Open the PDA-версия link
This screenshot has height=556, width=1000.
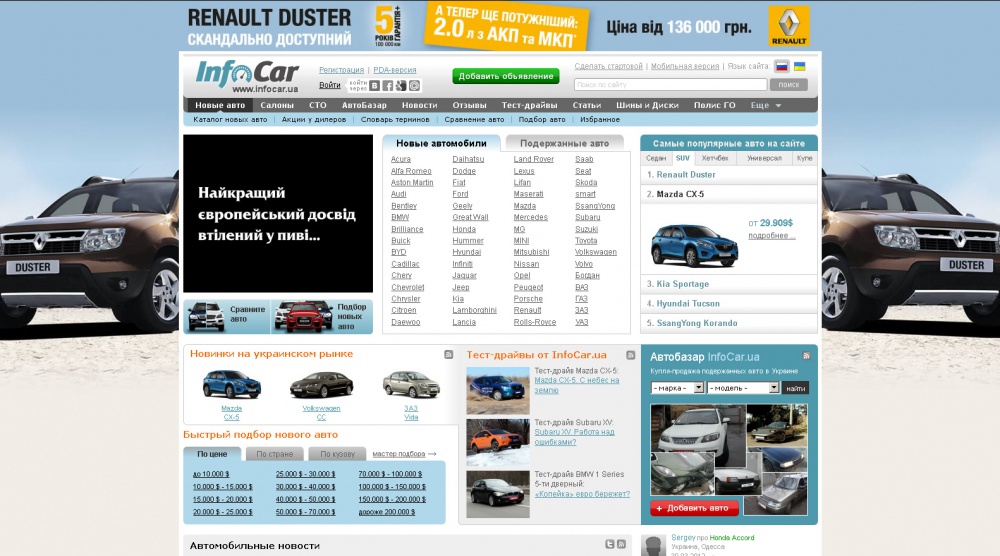pos(395,70)
